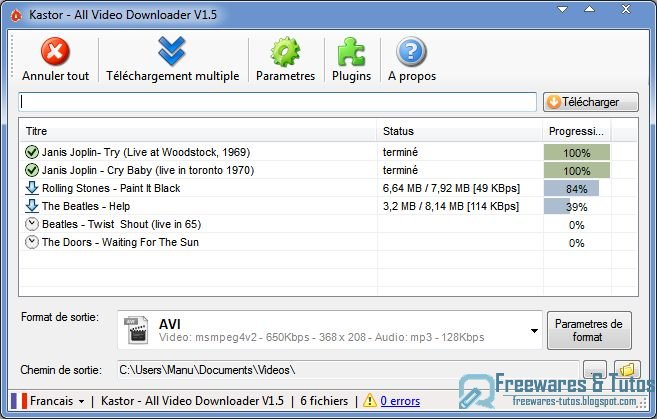This screenshot has height=419, width=657.
Task: Minimize window with down triangle
Action: tap(562, 9)
